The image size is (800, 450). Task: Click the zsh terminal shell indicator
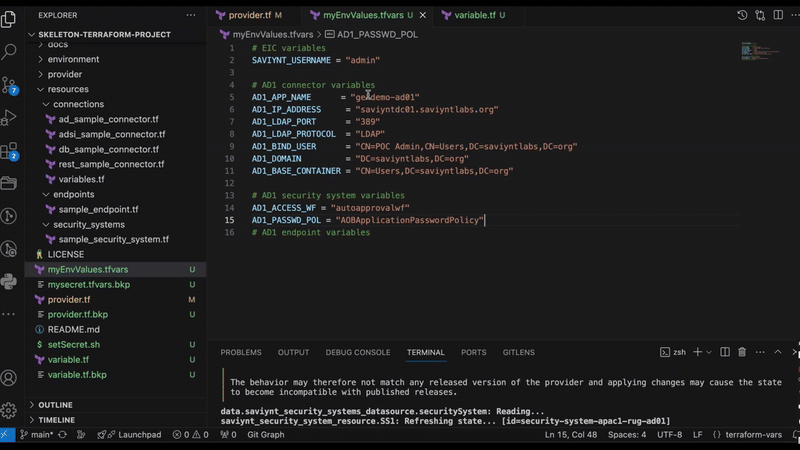point(673,352)
